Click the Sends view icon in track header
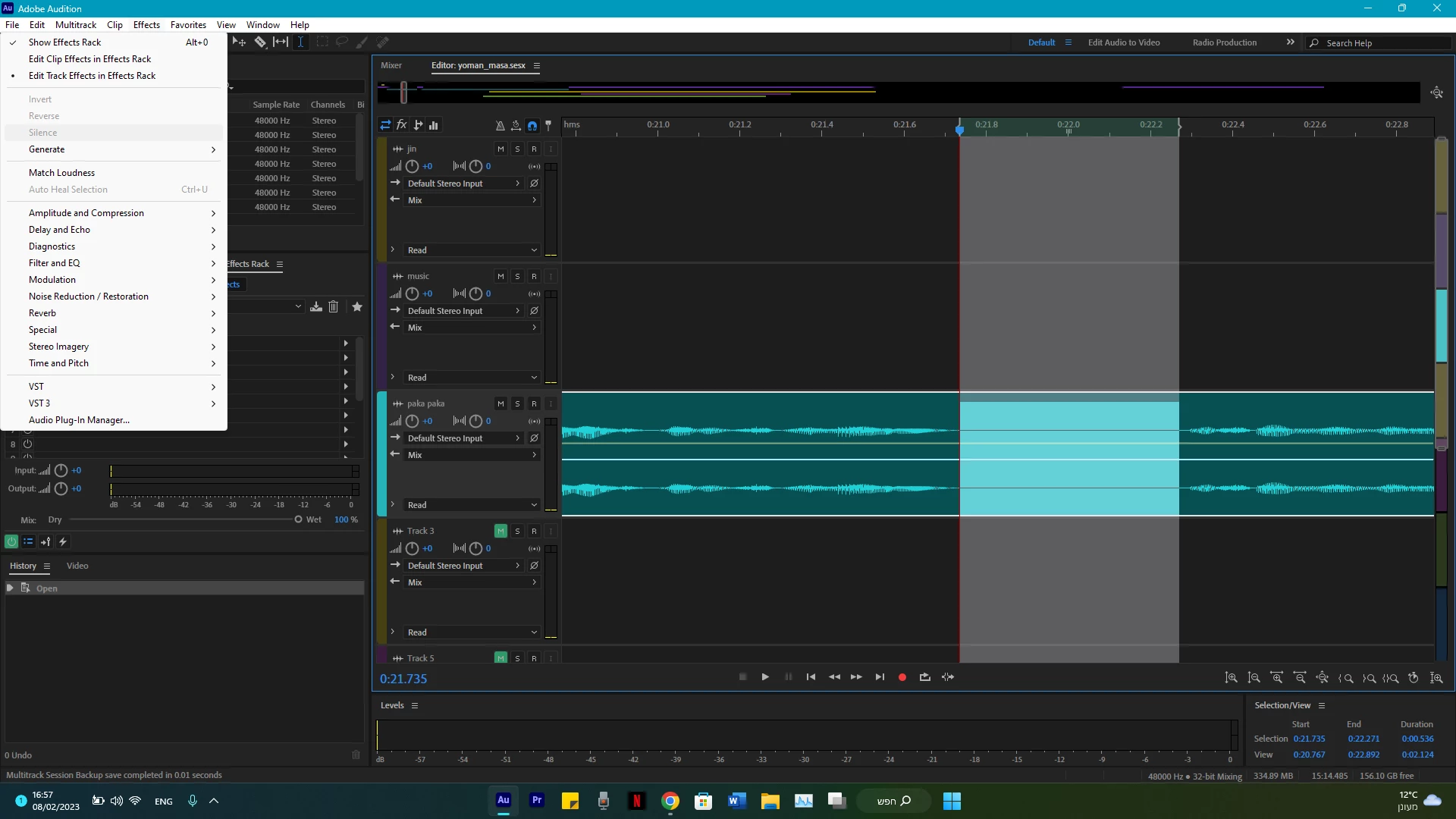This screenshot has height=819, width=1456. click(x=418, y=125)
